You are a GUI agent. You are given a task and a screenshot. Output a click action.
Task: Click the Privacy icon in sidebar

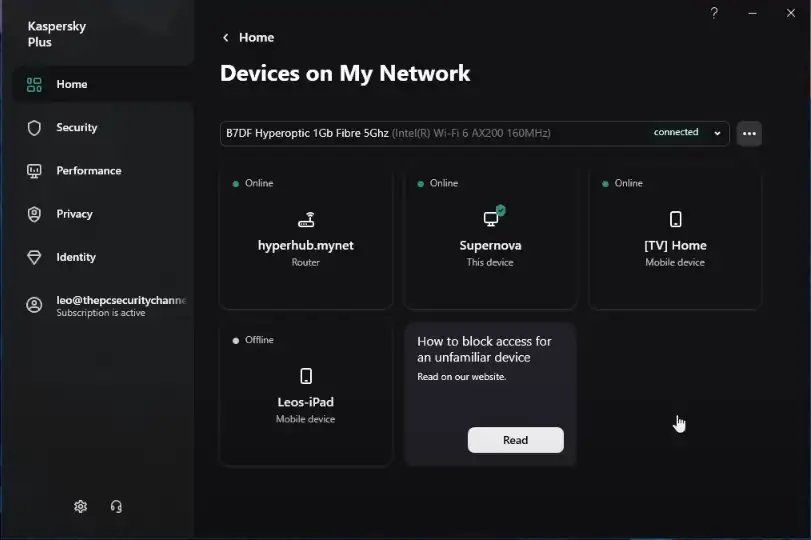tap(34, 214)
